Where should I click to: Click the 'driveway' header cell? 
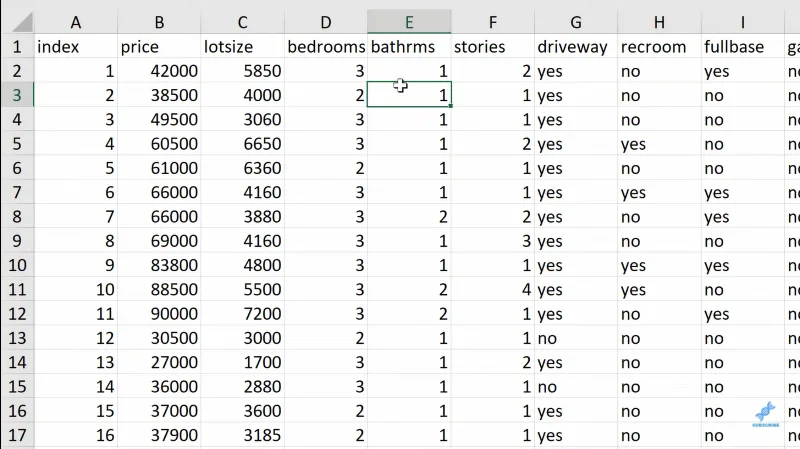576,46
